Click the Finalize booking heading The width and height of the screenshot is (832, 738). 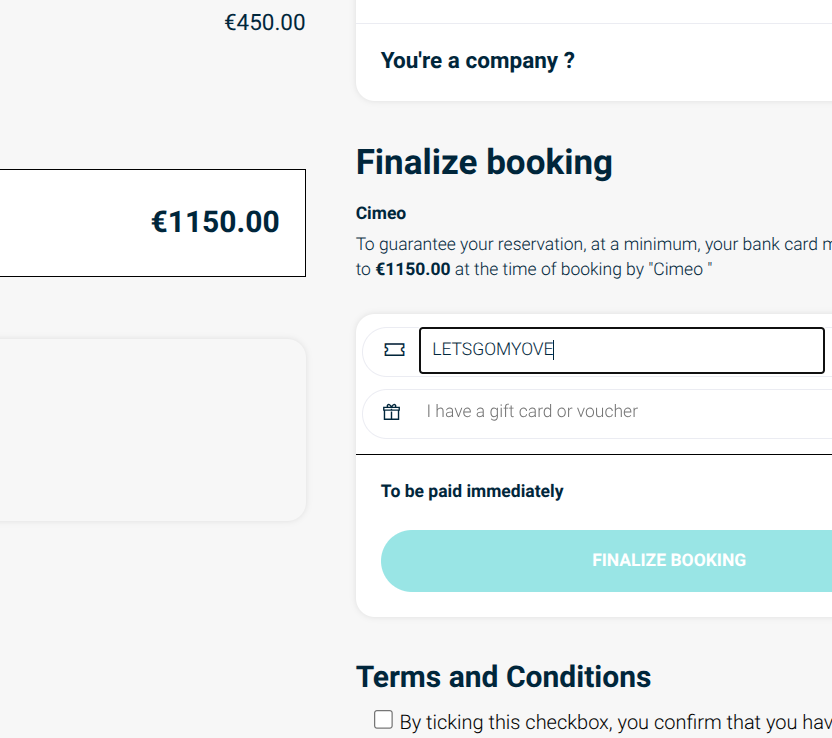click(x=484, y=162)
